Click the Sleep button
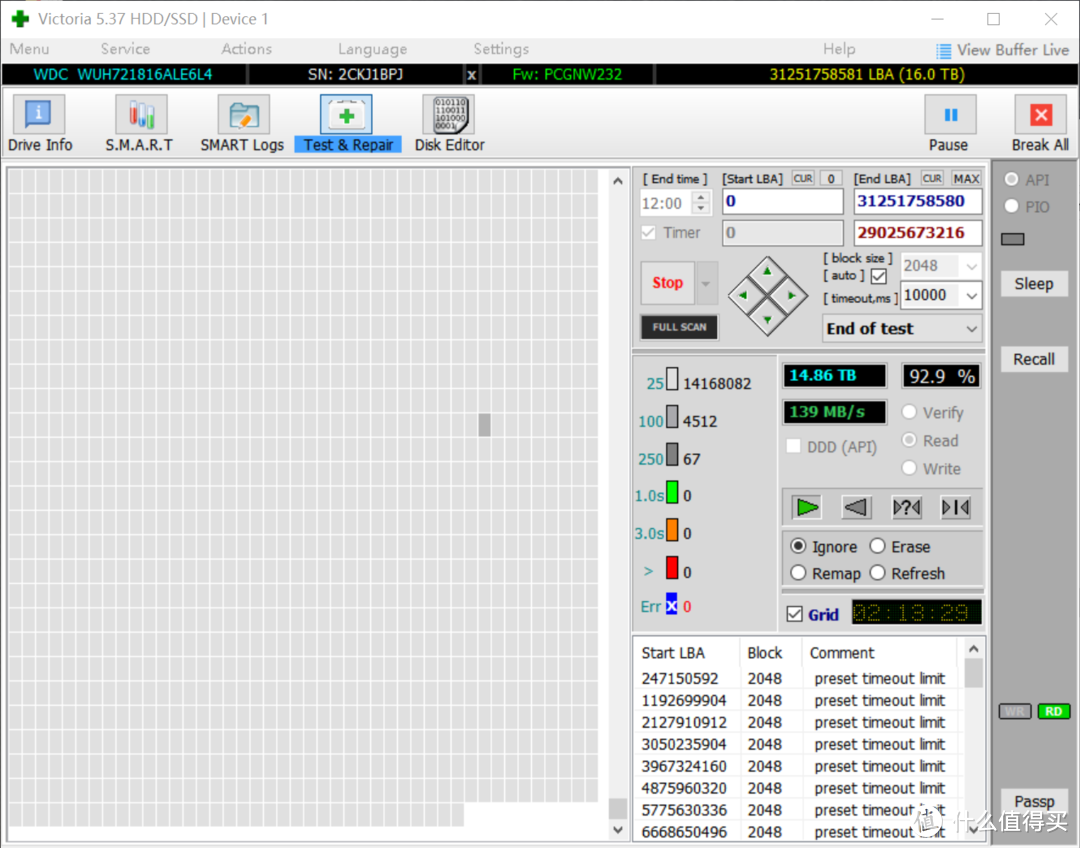Viewport: 1080px width, 848px height. [x=1034, y=284]
